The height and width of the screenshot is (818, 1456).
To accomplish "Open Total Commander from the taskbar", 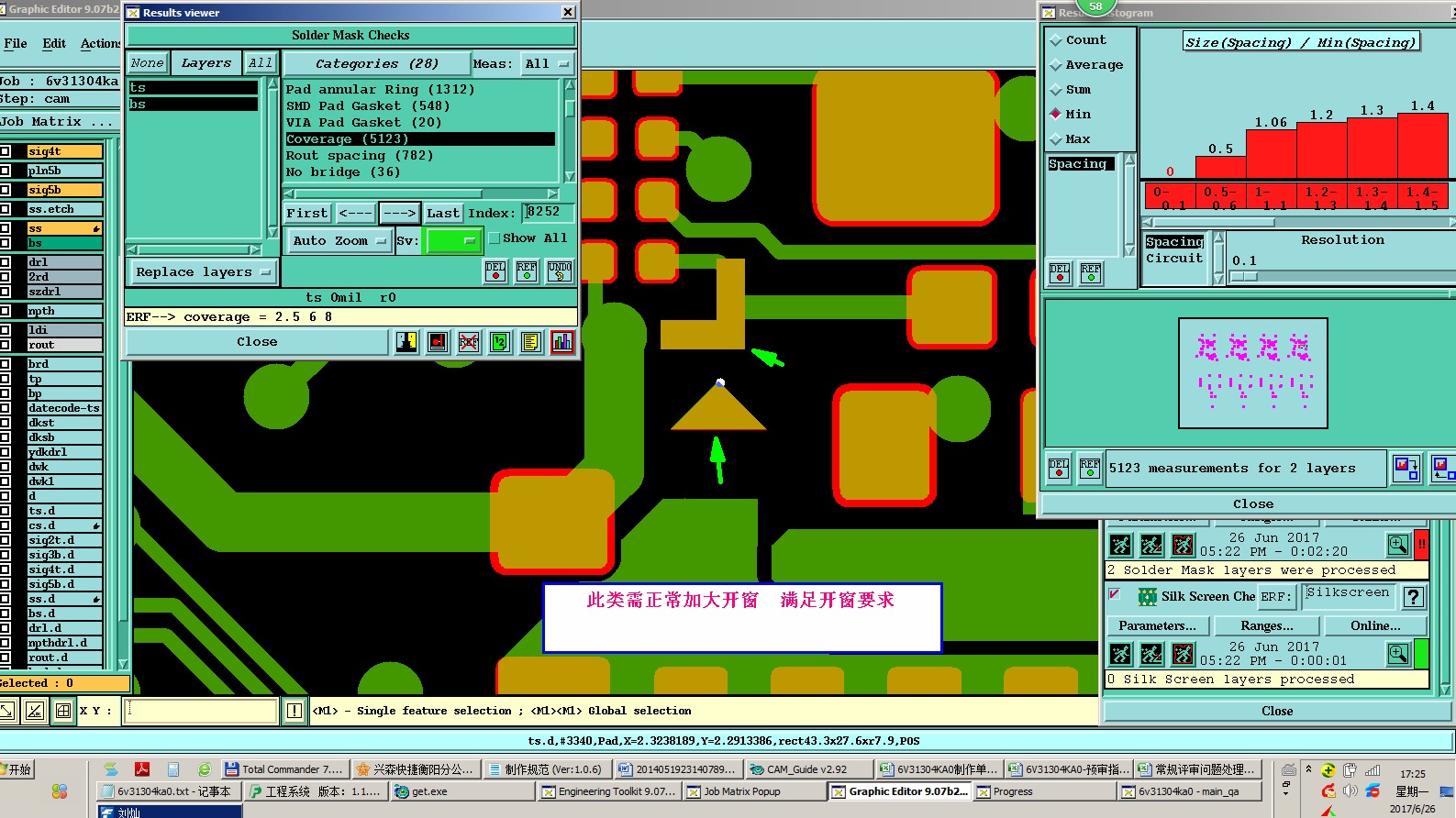I will coord(284,769).
